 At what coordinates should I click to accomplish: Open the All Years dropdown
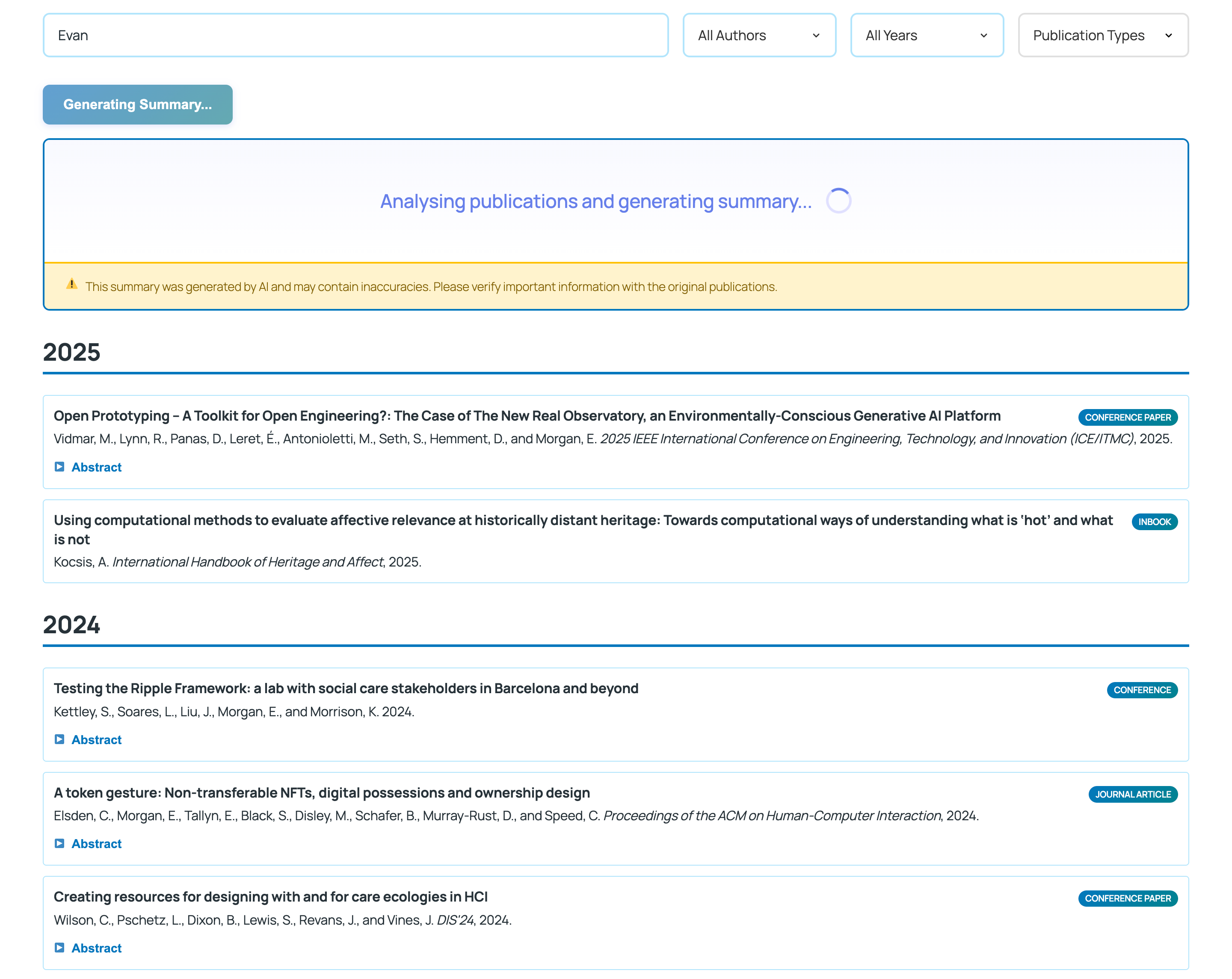(x=927, y=35)
